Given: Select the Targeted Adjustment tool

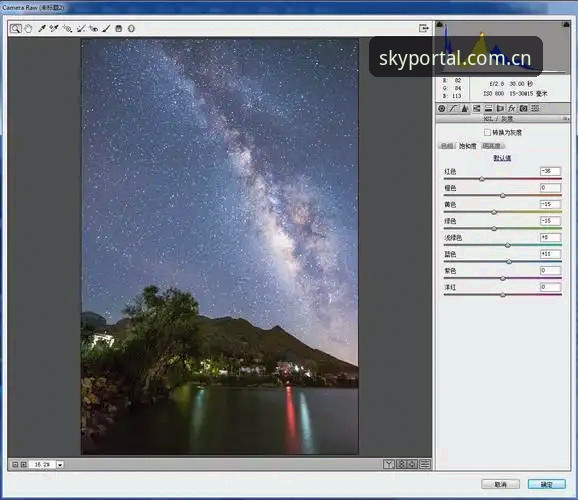Looking at the screenshot, I should (67, 28).
